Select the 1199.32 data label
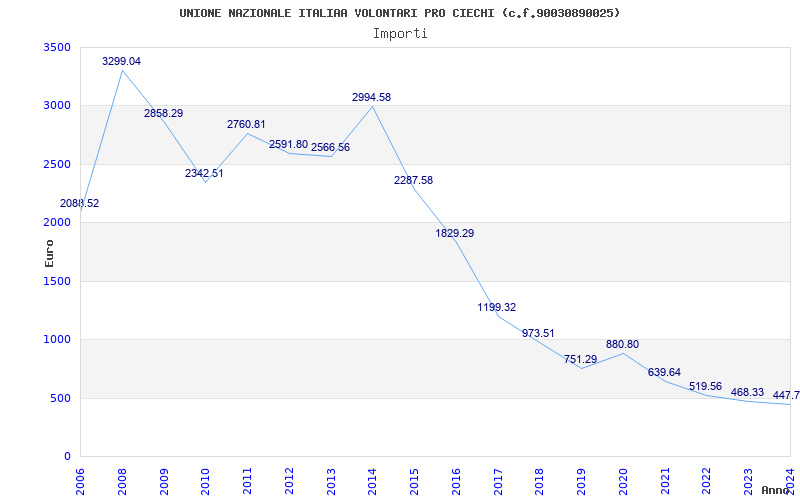The width and height of the screenshot is (800, 500). coord(496,307)
